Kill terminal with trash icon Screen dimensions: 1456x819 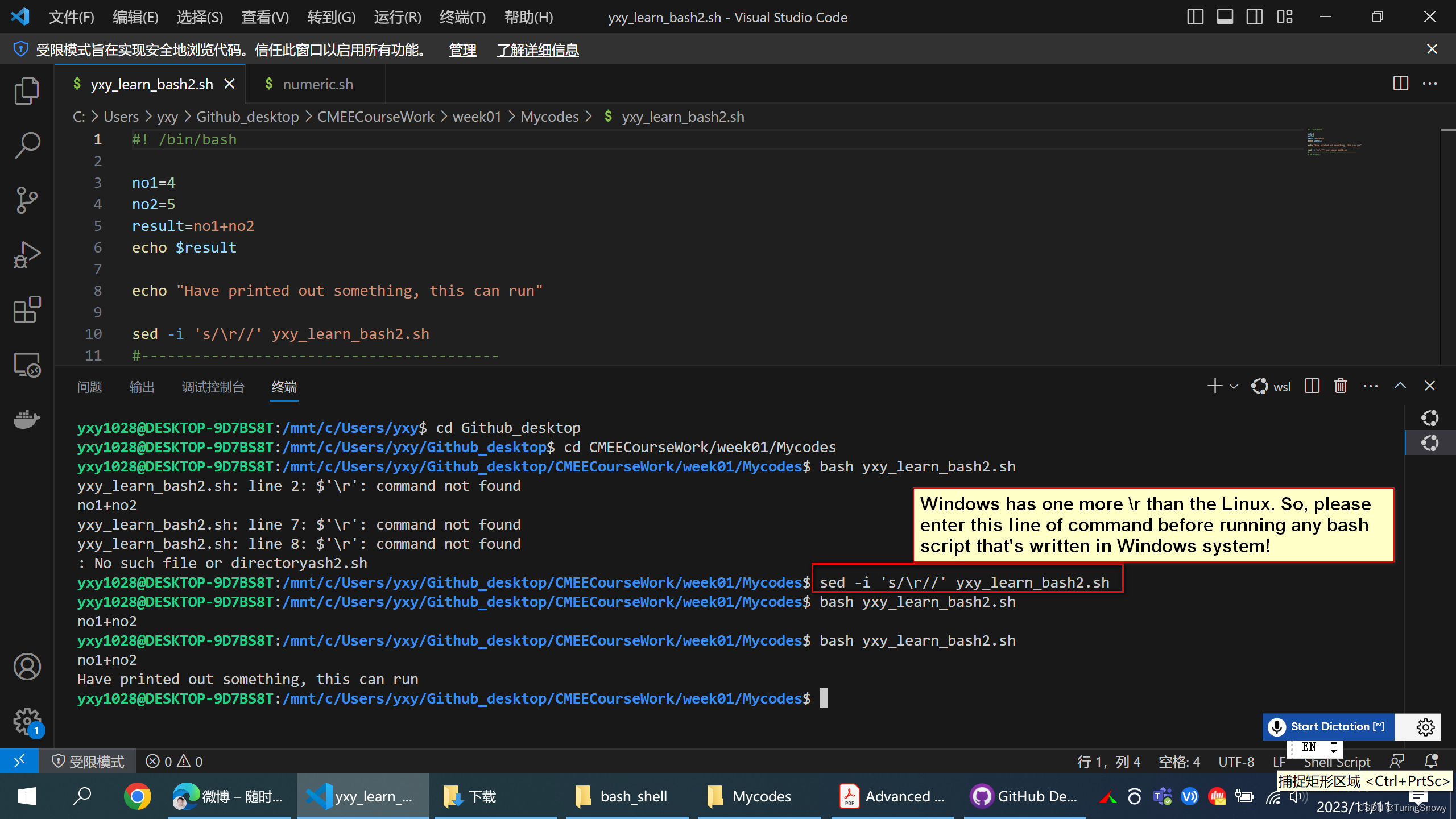[x=1341, y=386]
